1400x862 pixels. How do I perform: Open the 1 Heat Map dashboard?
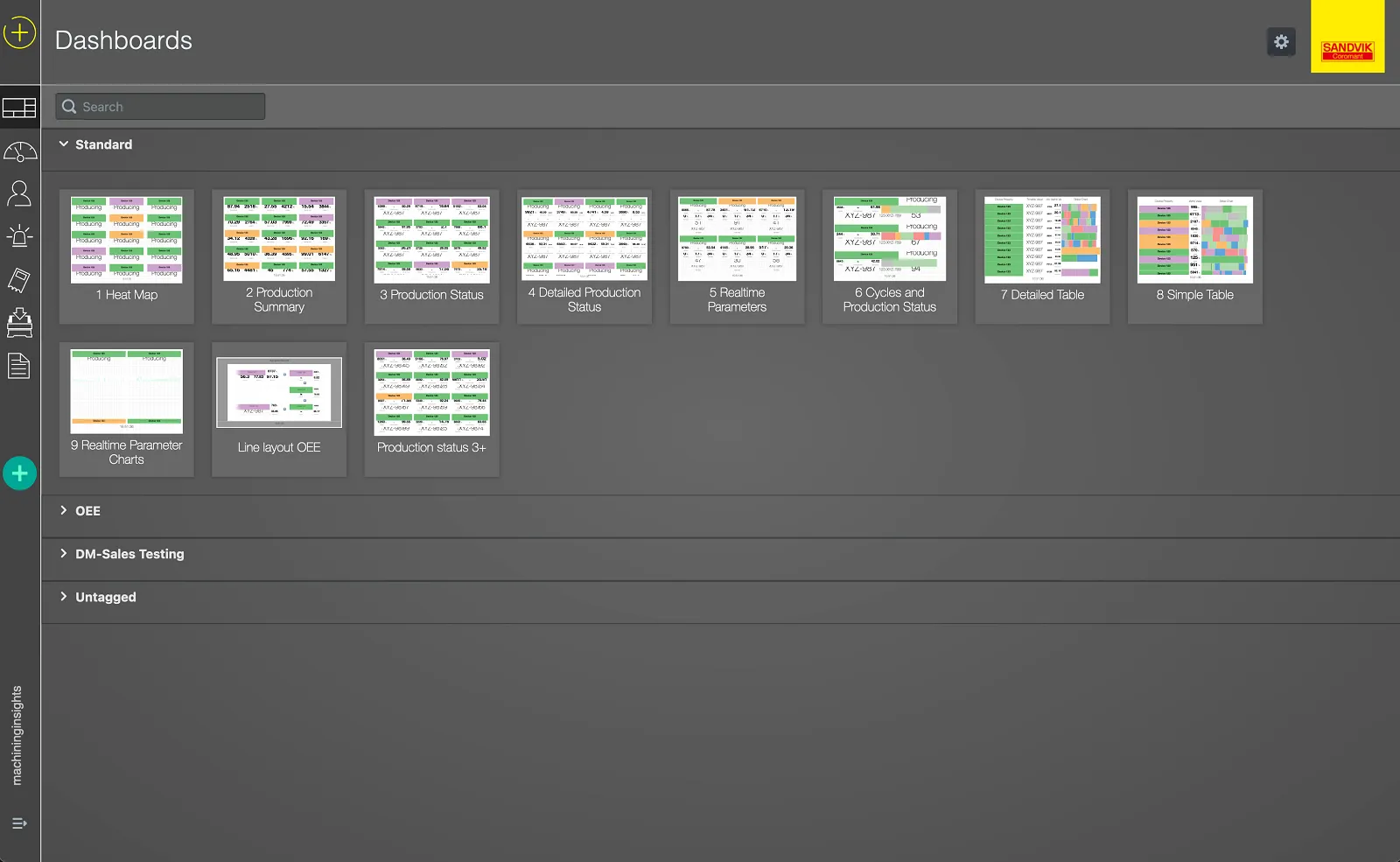[x=126, y=256]
